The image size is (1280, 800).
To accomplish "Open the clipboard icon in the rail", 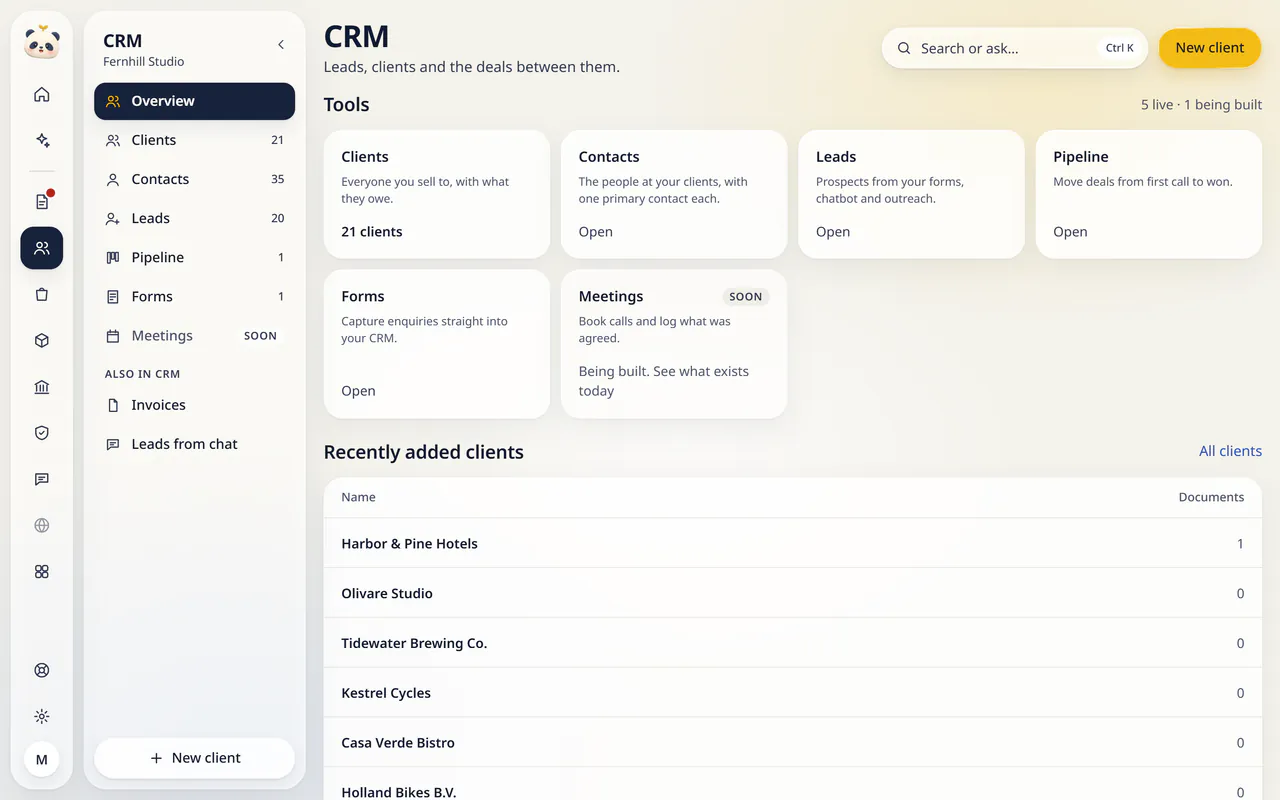I will 42,295.
